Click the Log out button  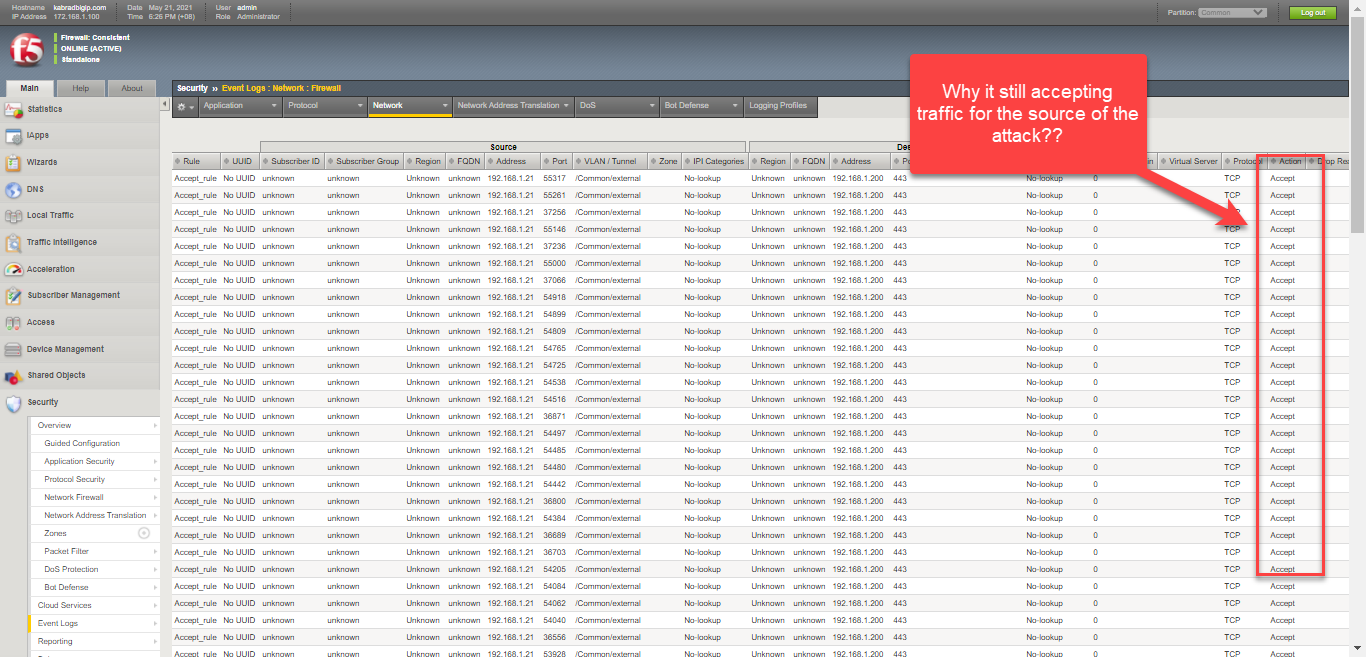point(1313,13)
